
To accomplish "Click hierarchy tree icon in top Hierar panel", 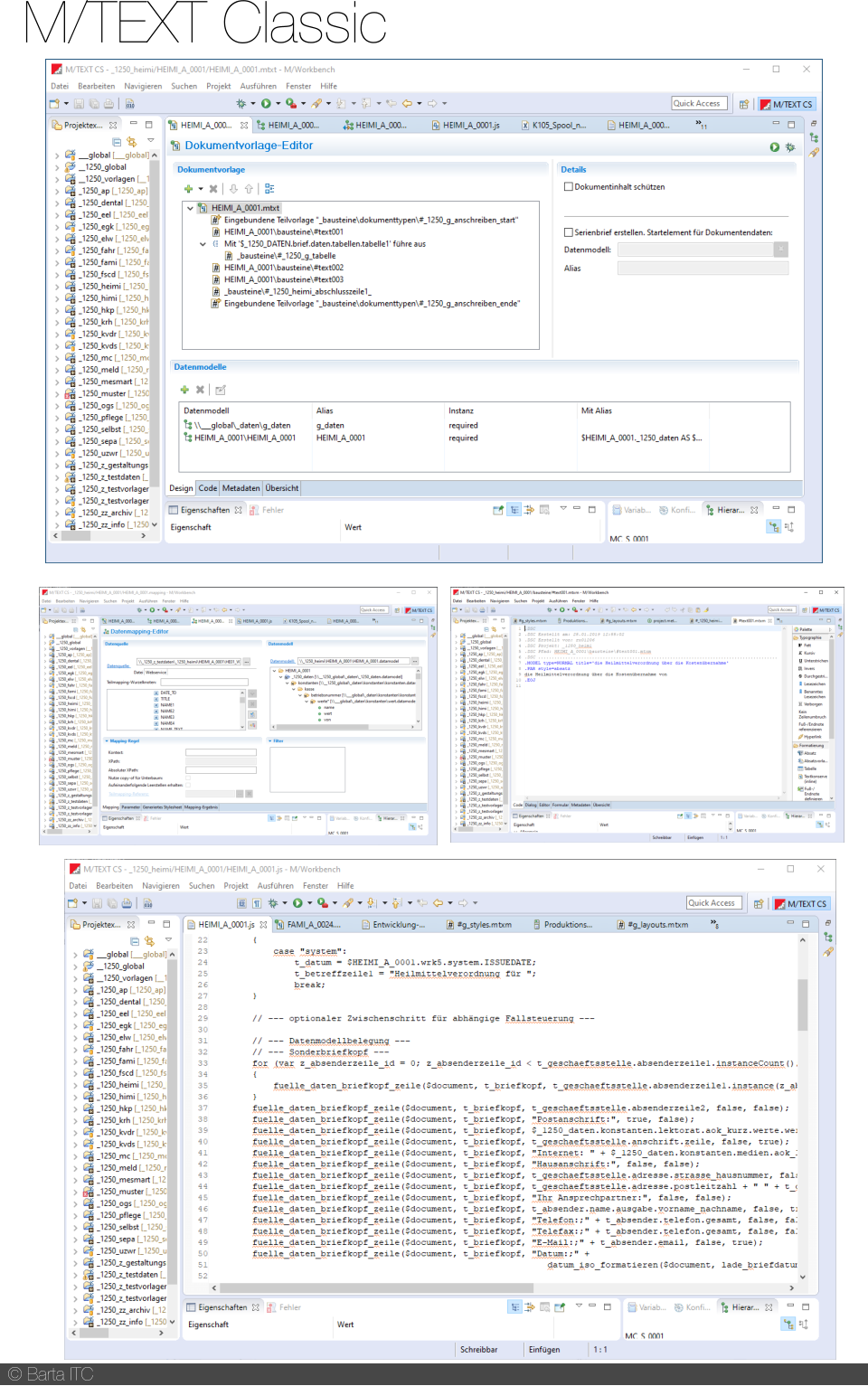I will [x=773, y=526].
